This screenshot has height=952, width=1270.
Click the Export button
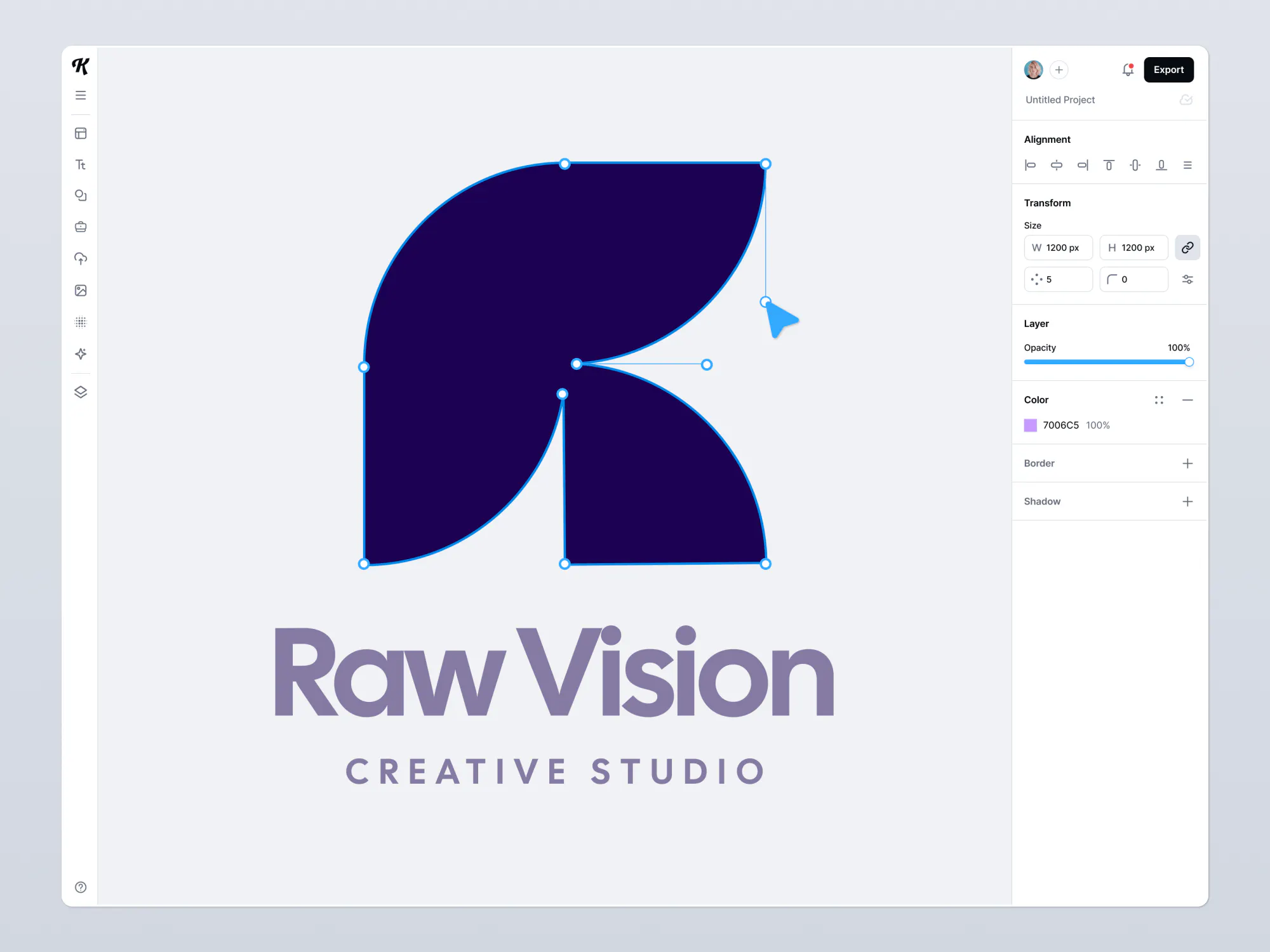[x=1168, y=70]
